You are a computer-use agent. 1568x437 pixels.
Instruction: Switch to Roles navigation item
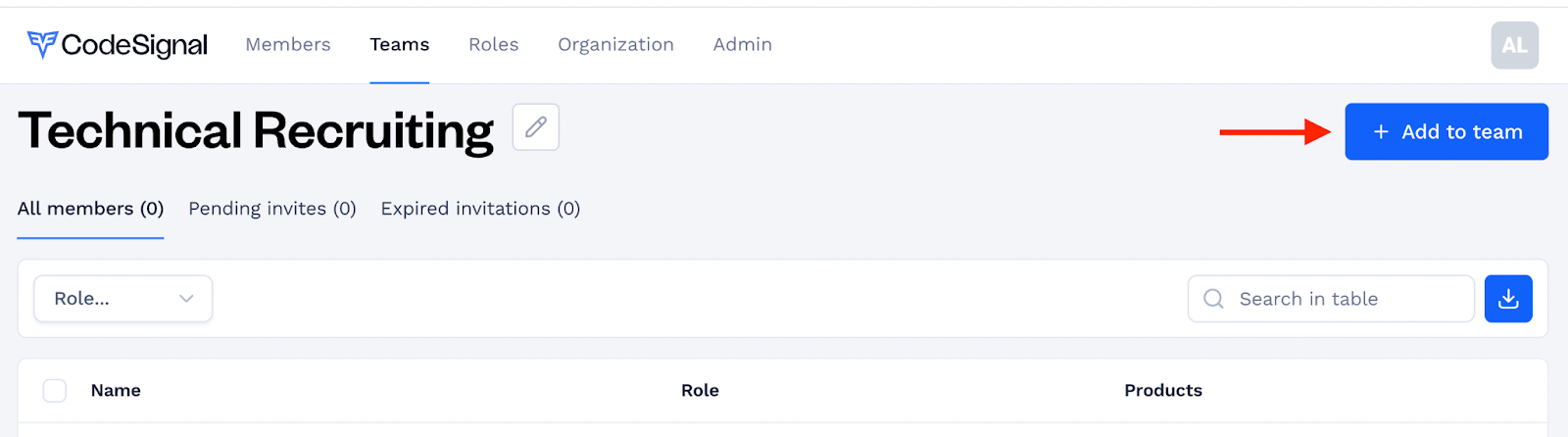[494, 44]
